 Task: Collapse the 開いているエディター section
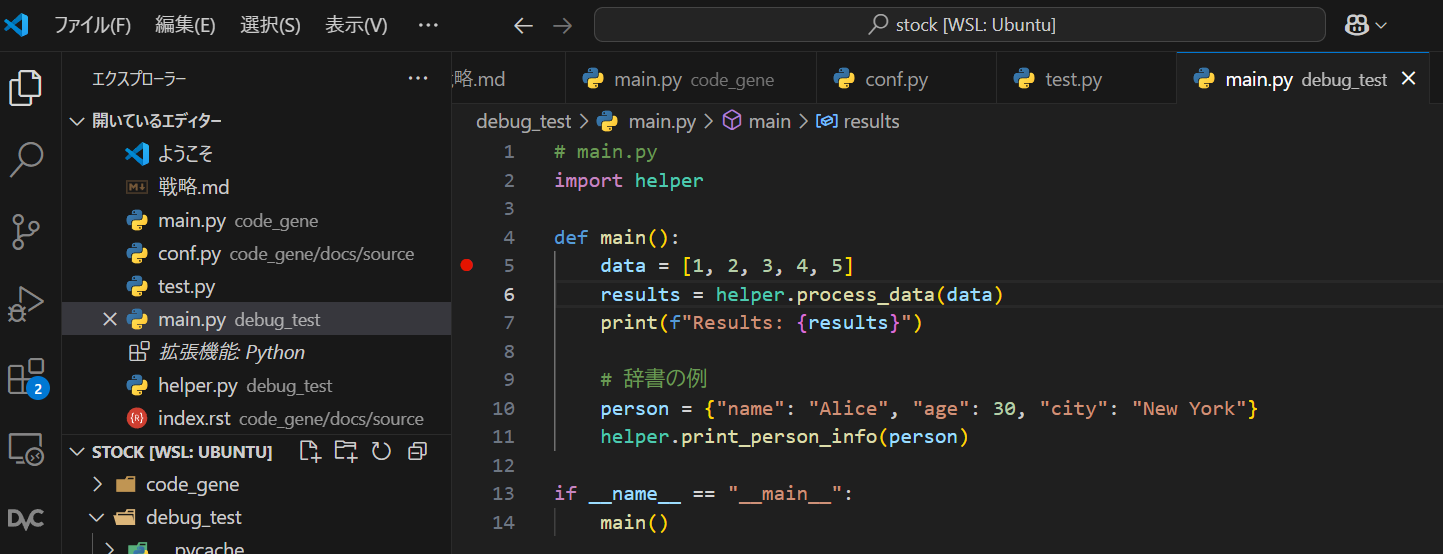(256, 121)
